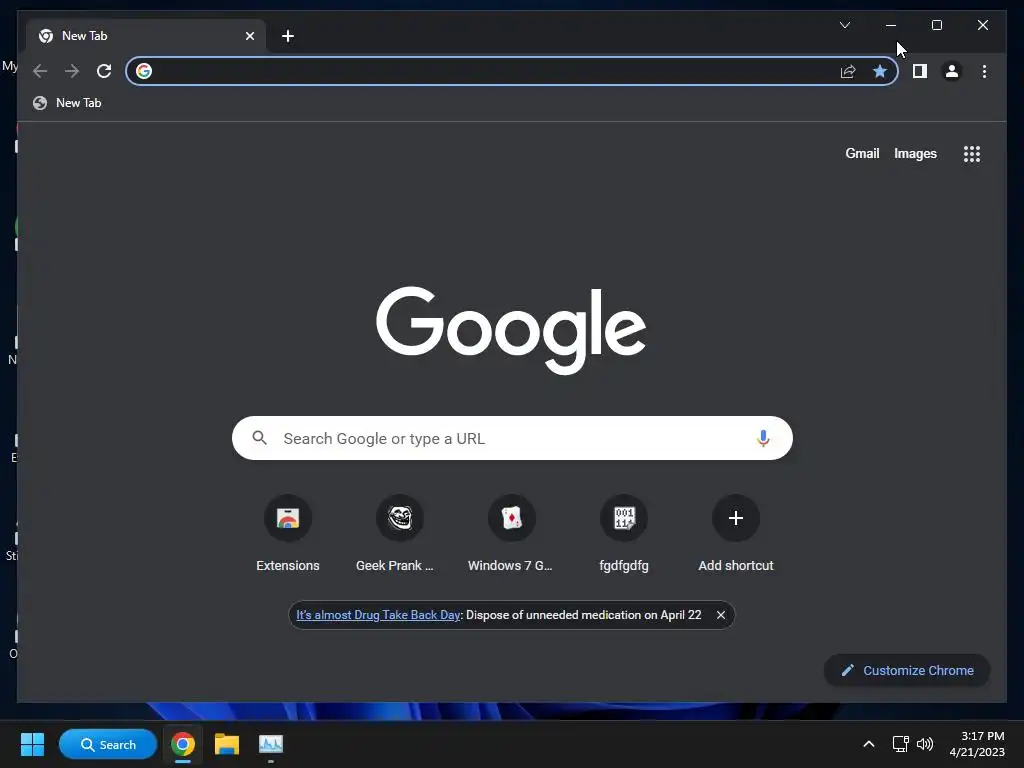Open the profile avatar menu
1024x768 pixels.
click(x=952, y=71)
